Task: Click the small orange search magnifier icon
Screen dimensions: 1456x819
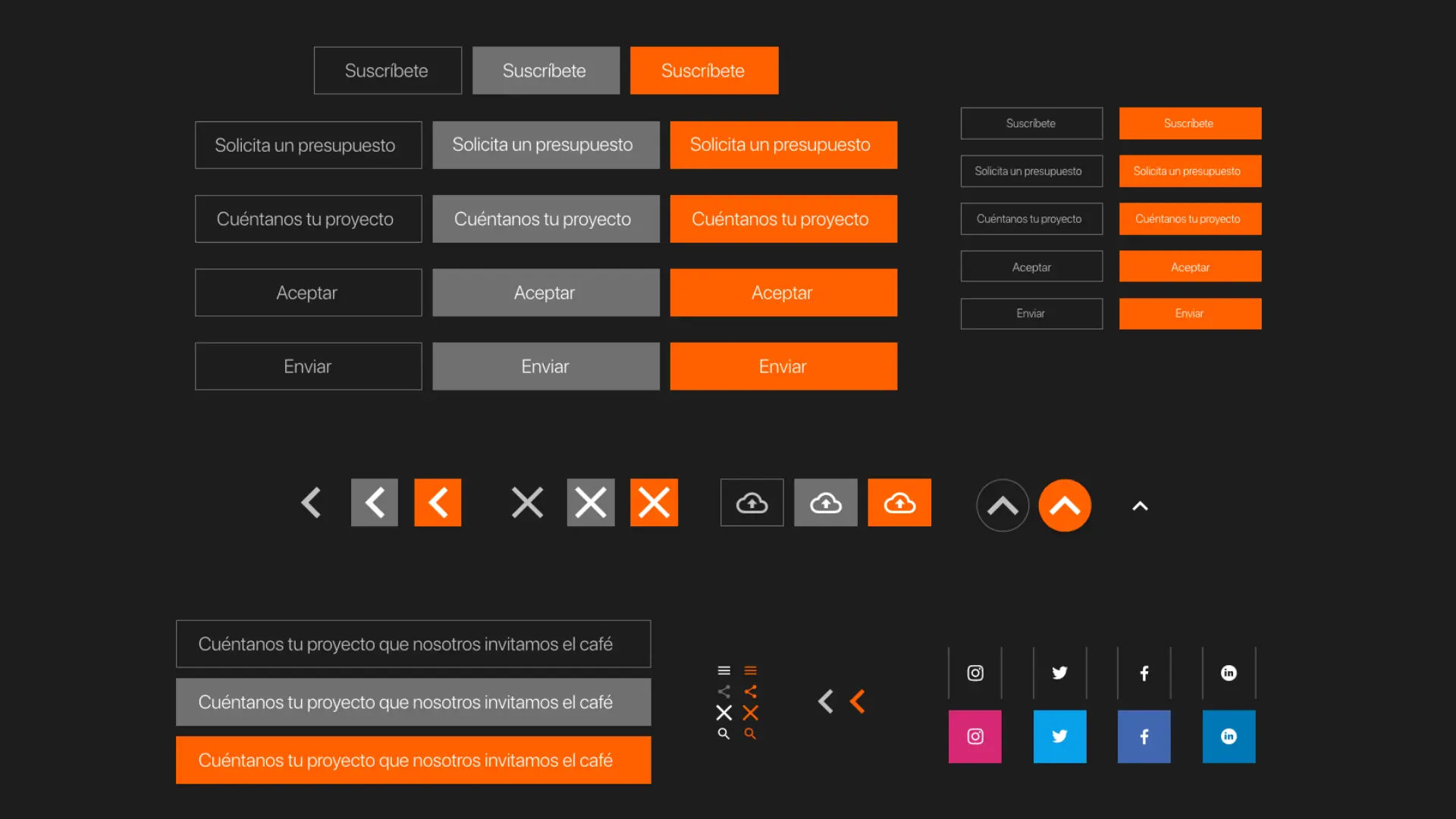Action: click(x=750, y=734)
